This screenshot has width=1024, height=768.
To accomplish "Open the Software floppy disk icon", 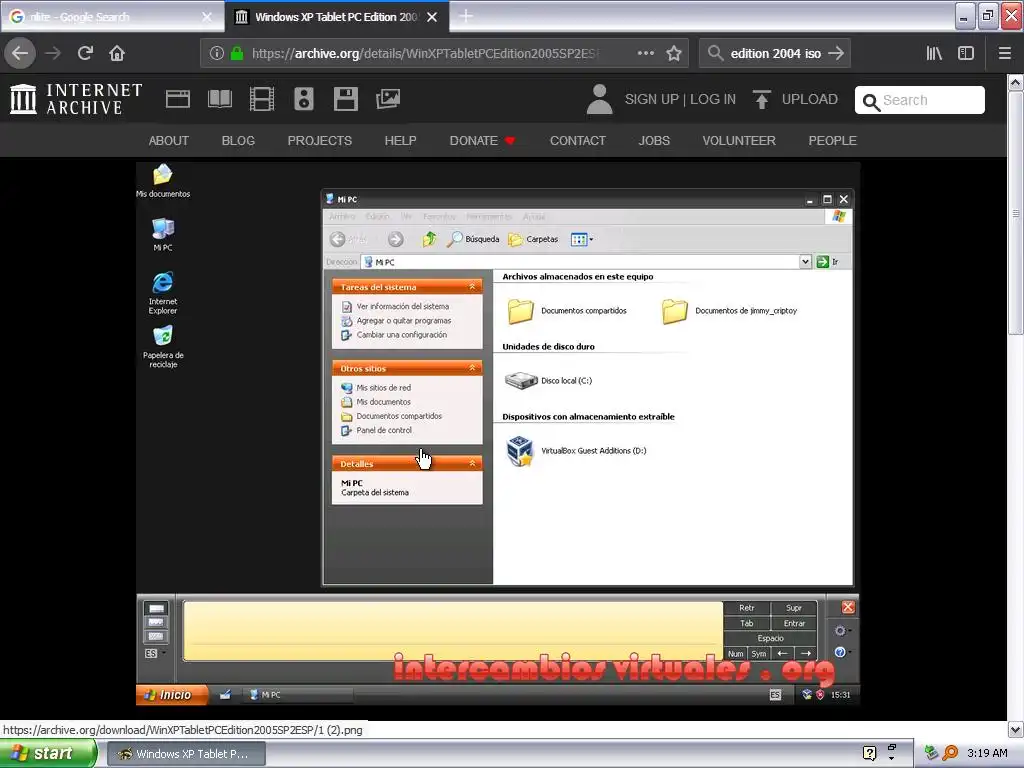I will (345, 99).
